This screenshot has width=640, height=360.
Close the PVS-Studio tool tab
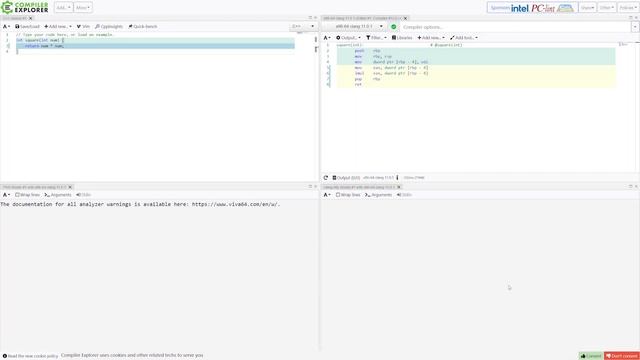click(70, 187)
